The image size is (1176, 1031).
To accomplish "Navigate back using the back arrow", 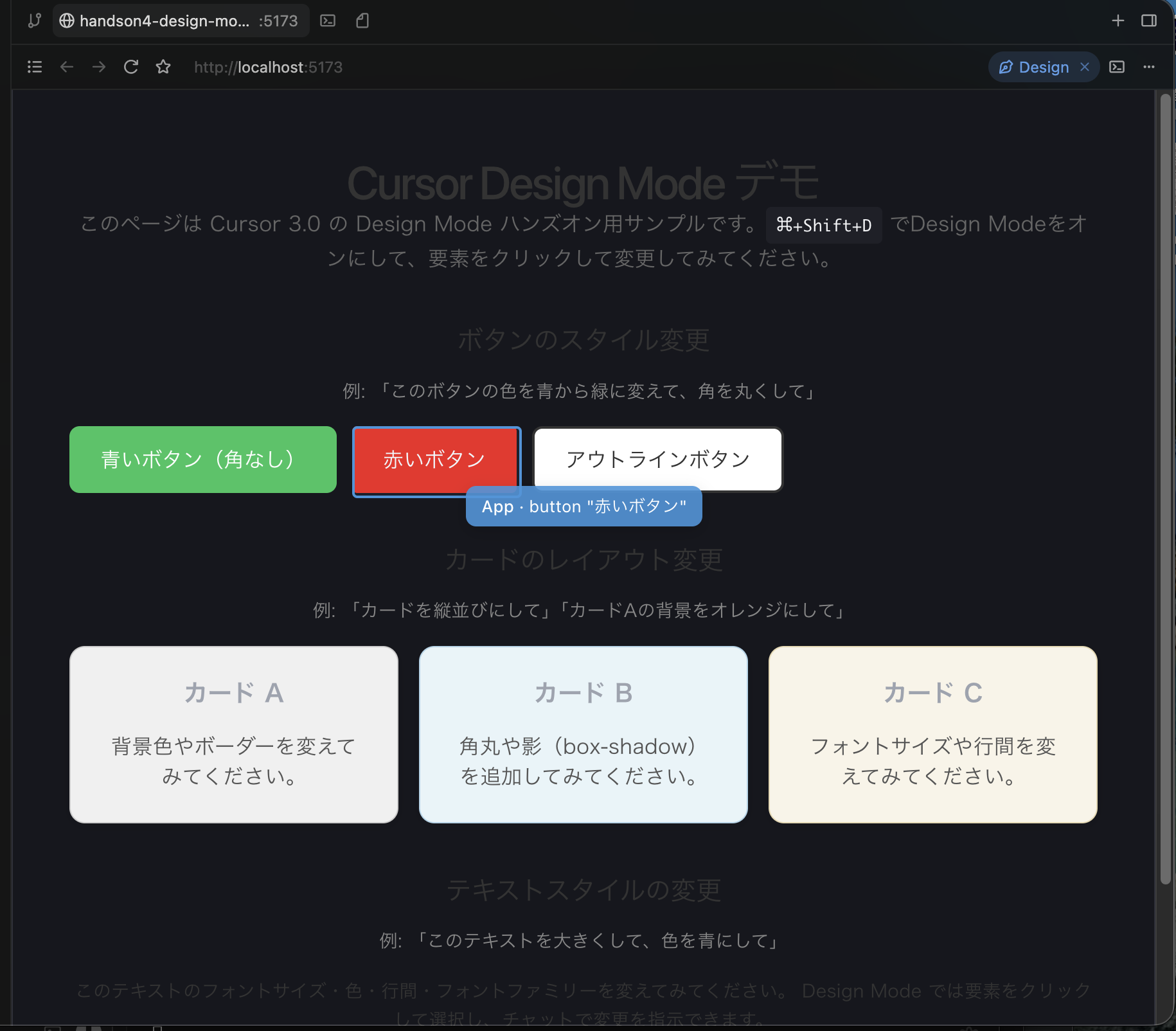I will 67,67.
